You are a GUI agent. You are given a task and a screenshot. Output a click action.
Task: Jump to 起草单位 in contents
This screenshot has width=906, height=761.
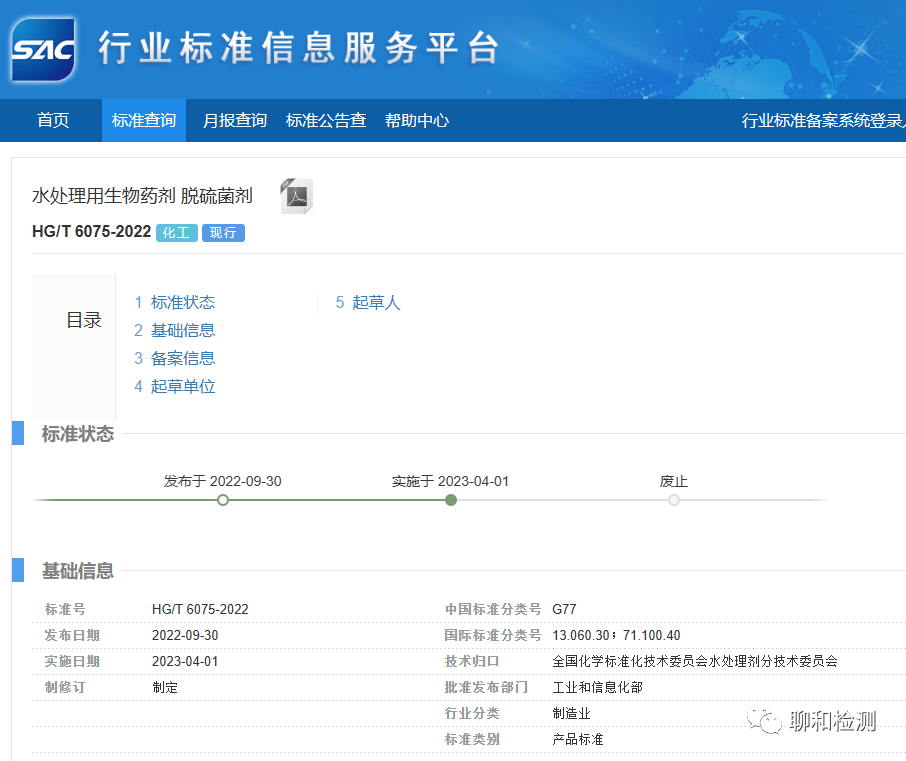(182, 386)
